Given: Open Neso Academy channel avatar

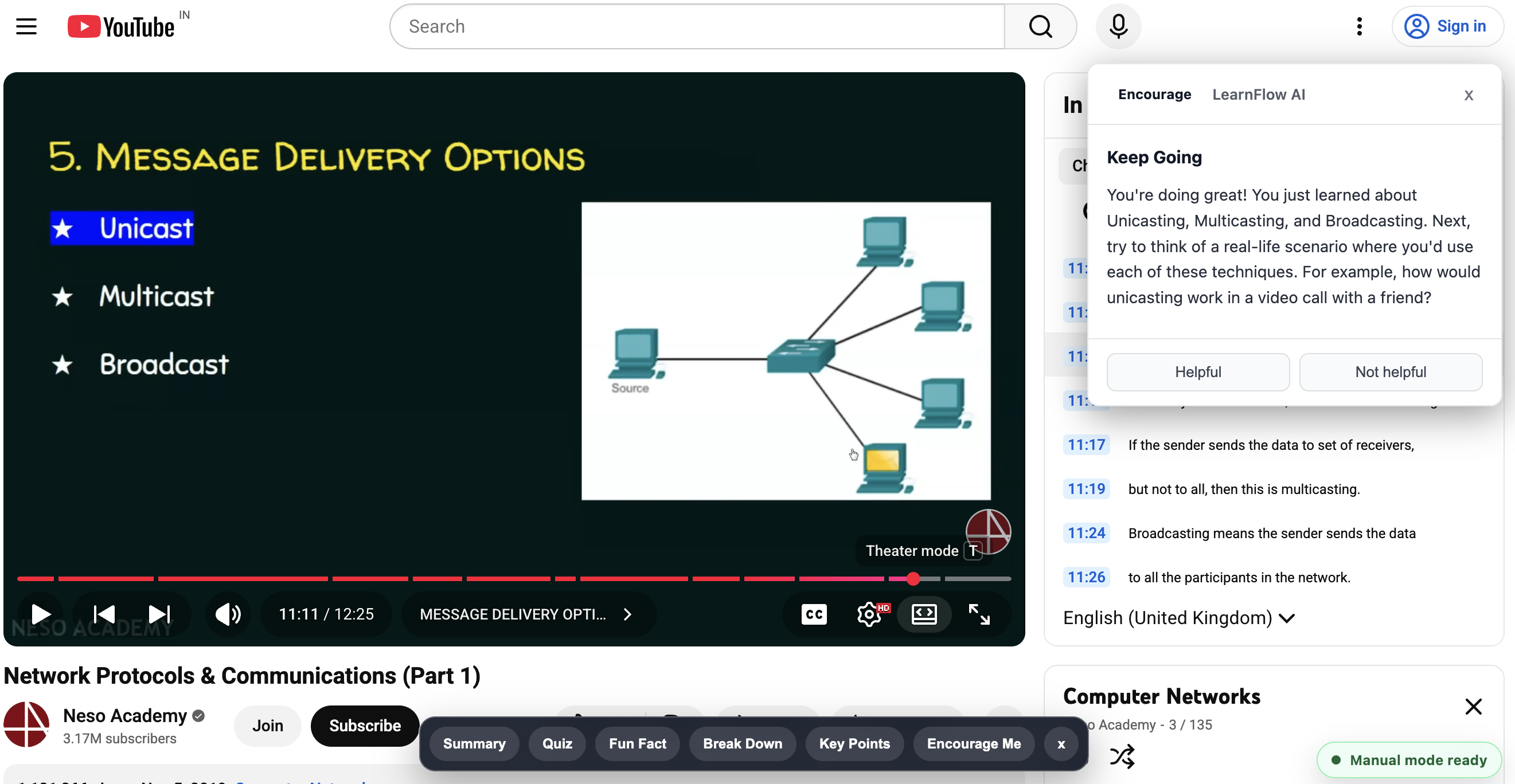Looking at the screenshot, I should tap(26, 724).
